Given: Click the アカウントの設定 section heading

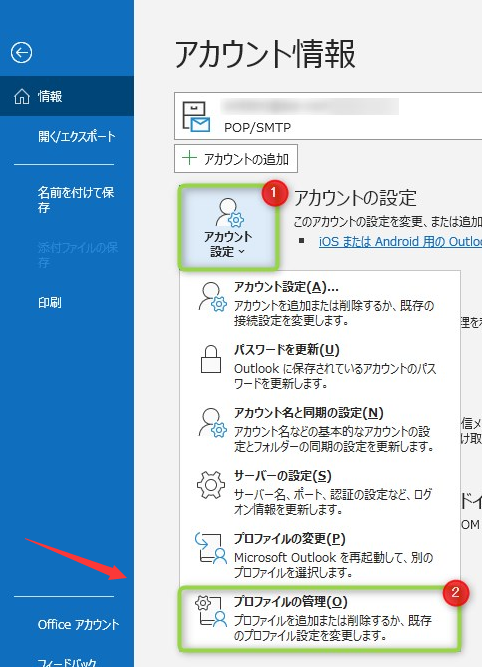Looking at the screenshot, I should coord(355,198).
